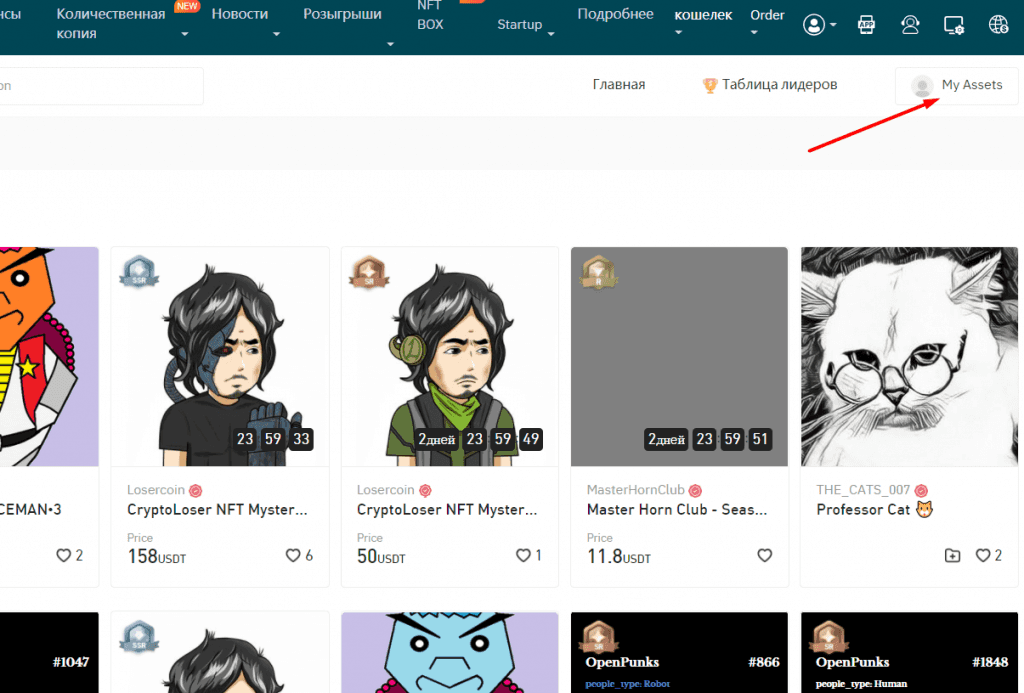1024x693 pixels.
Task: Open the THE_CATS_007 creator link
Action: click(x=863, y=490)
